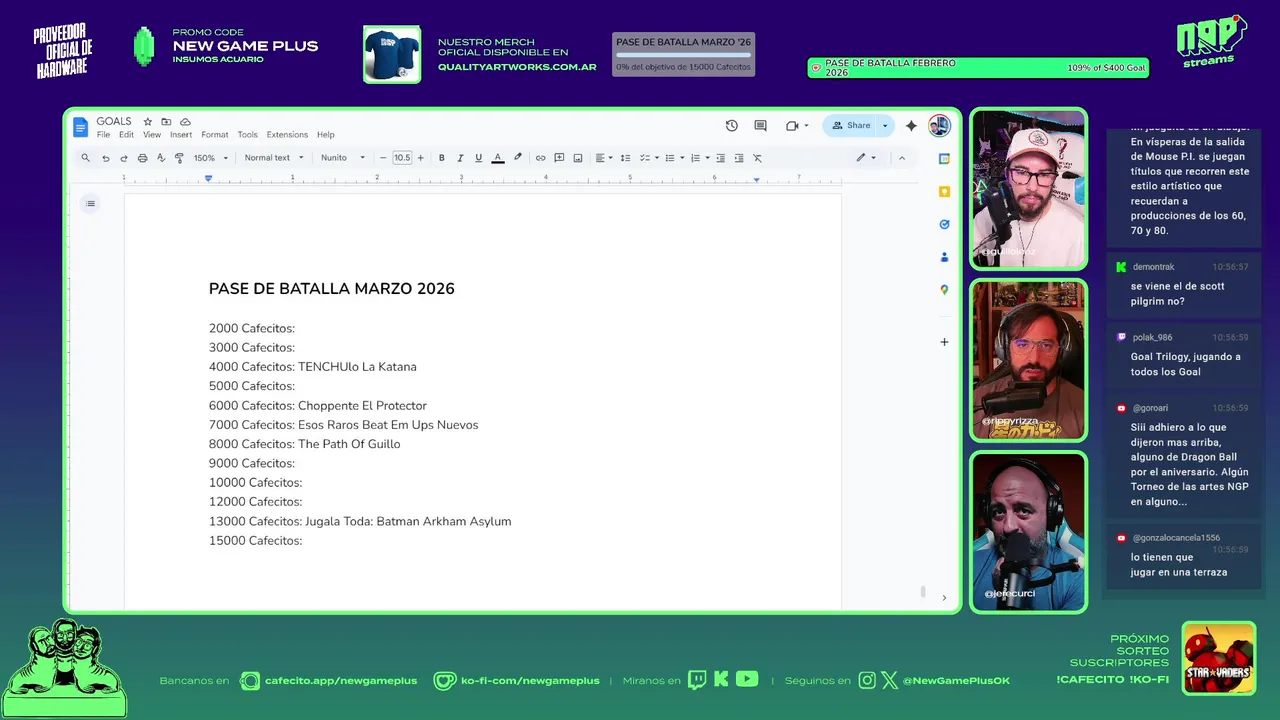Add a comment from toolbar
The width and height of the screenshot is (1280, 720).
[x=559, y=158]
